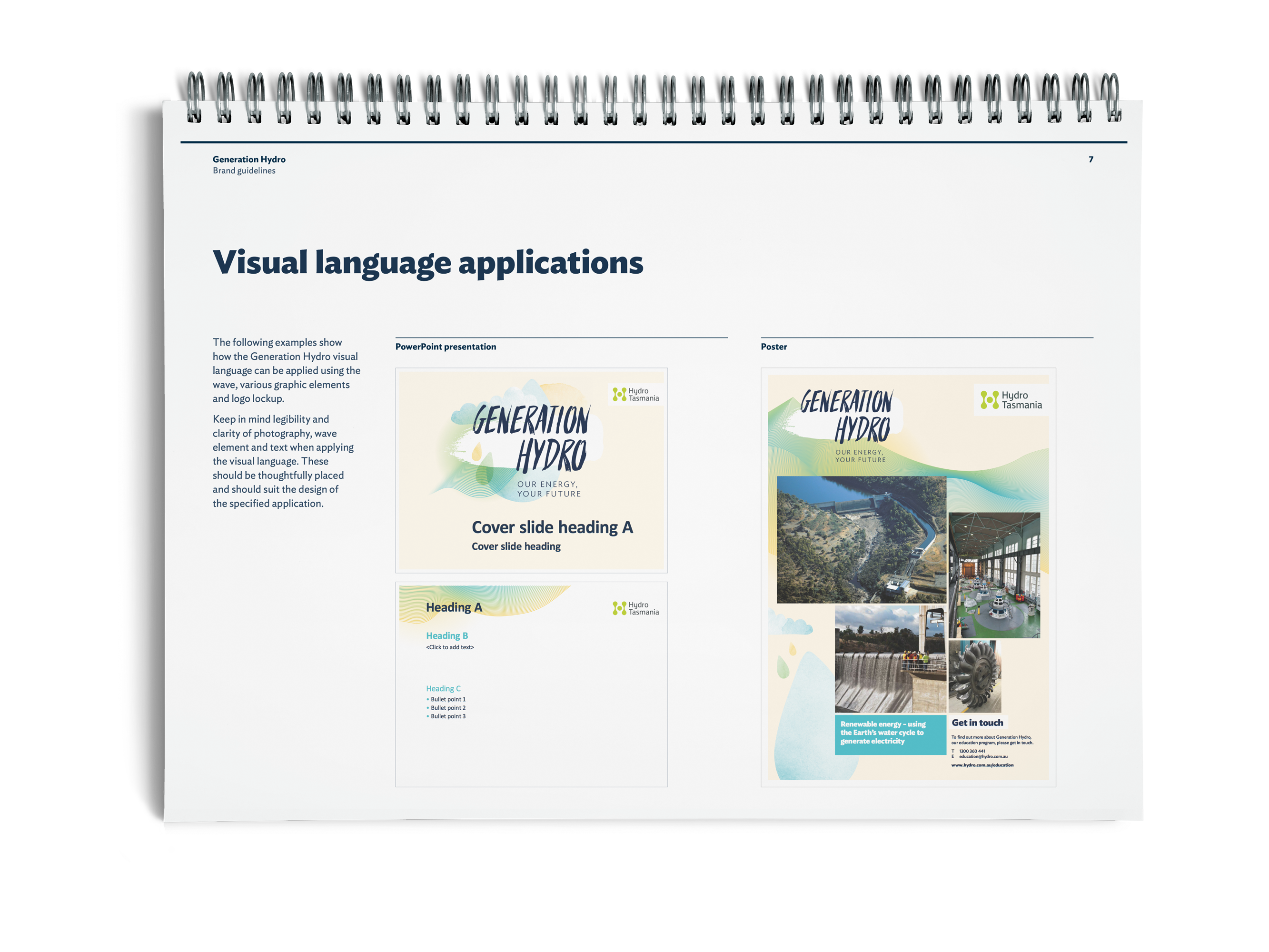Click the 'Visual language applications' title
This screenshot has width=1269, height=952.
point(428,263)
